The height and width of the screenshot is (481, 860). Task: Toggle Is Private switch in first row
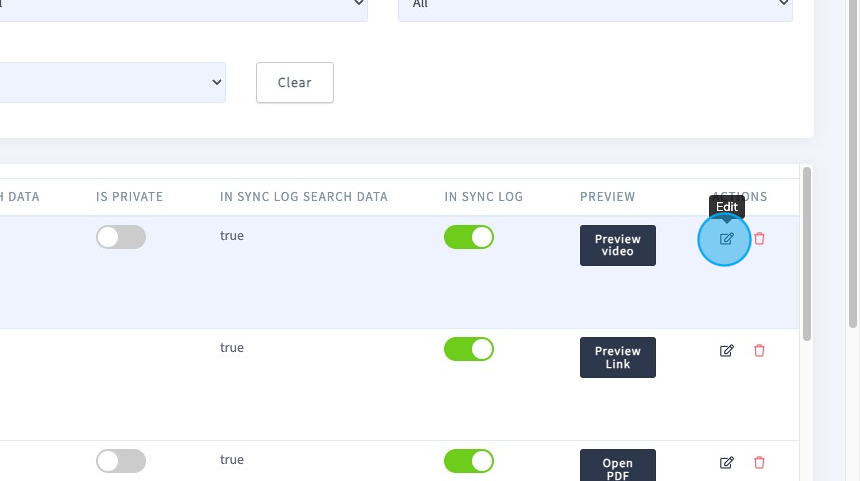click(x=121, y=237)
